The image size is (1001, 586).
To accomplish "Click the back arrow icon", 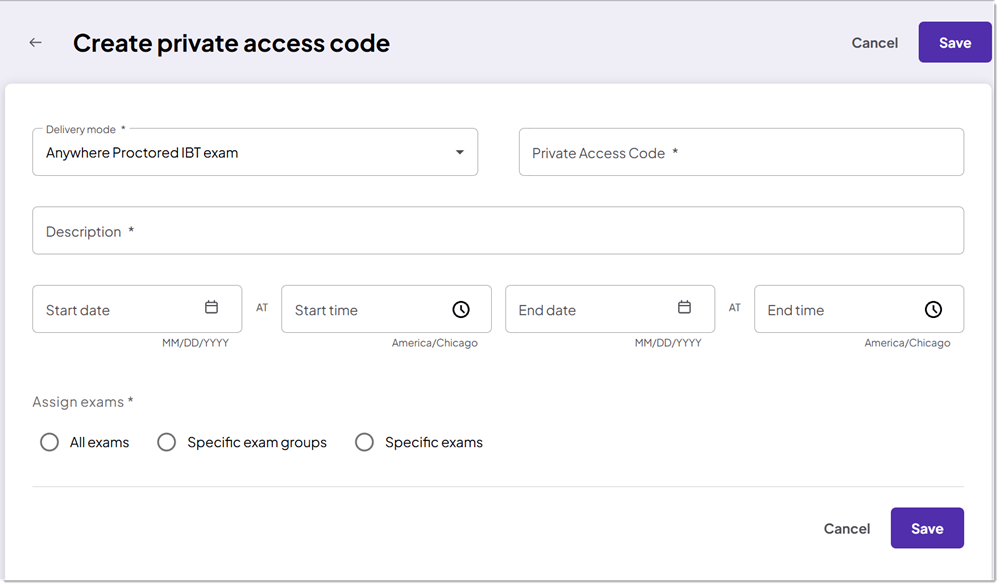I will [x=36, y=43].
